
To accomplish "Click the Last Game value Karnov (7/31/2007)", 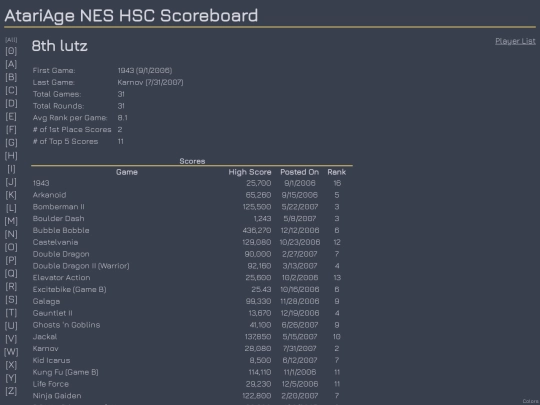I will (150, 82).
